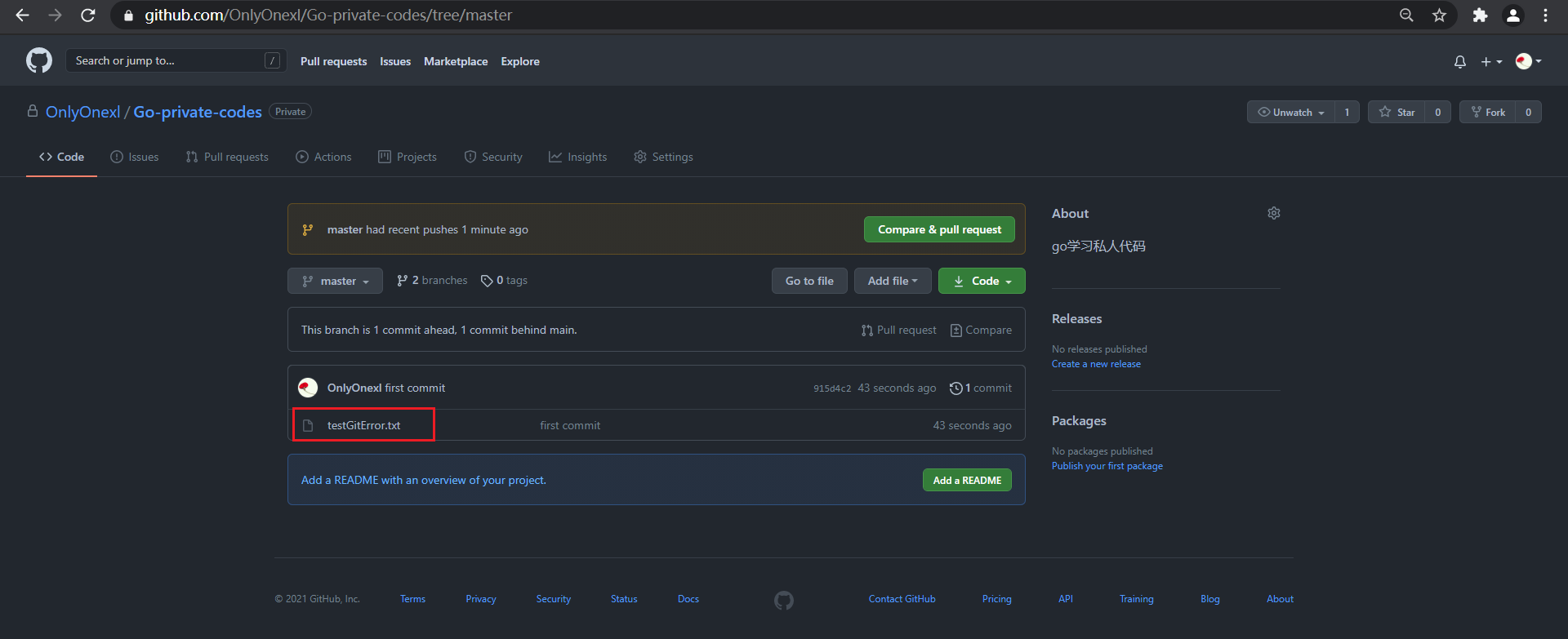
Task: Open commit hash 915d4c2
Action: click(x=832, y=388)
